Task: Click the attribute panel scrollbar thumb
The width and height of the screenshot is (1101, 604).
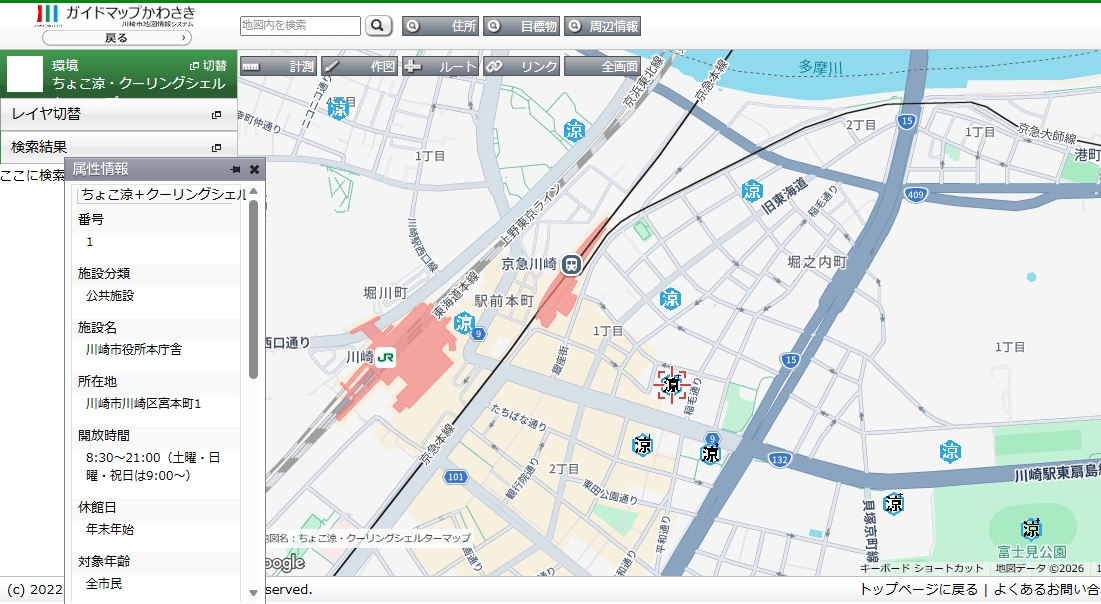Action: coord(253,289)
